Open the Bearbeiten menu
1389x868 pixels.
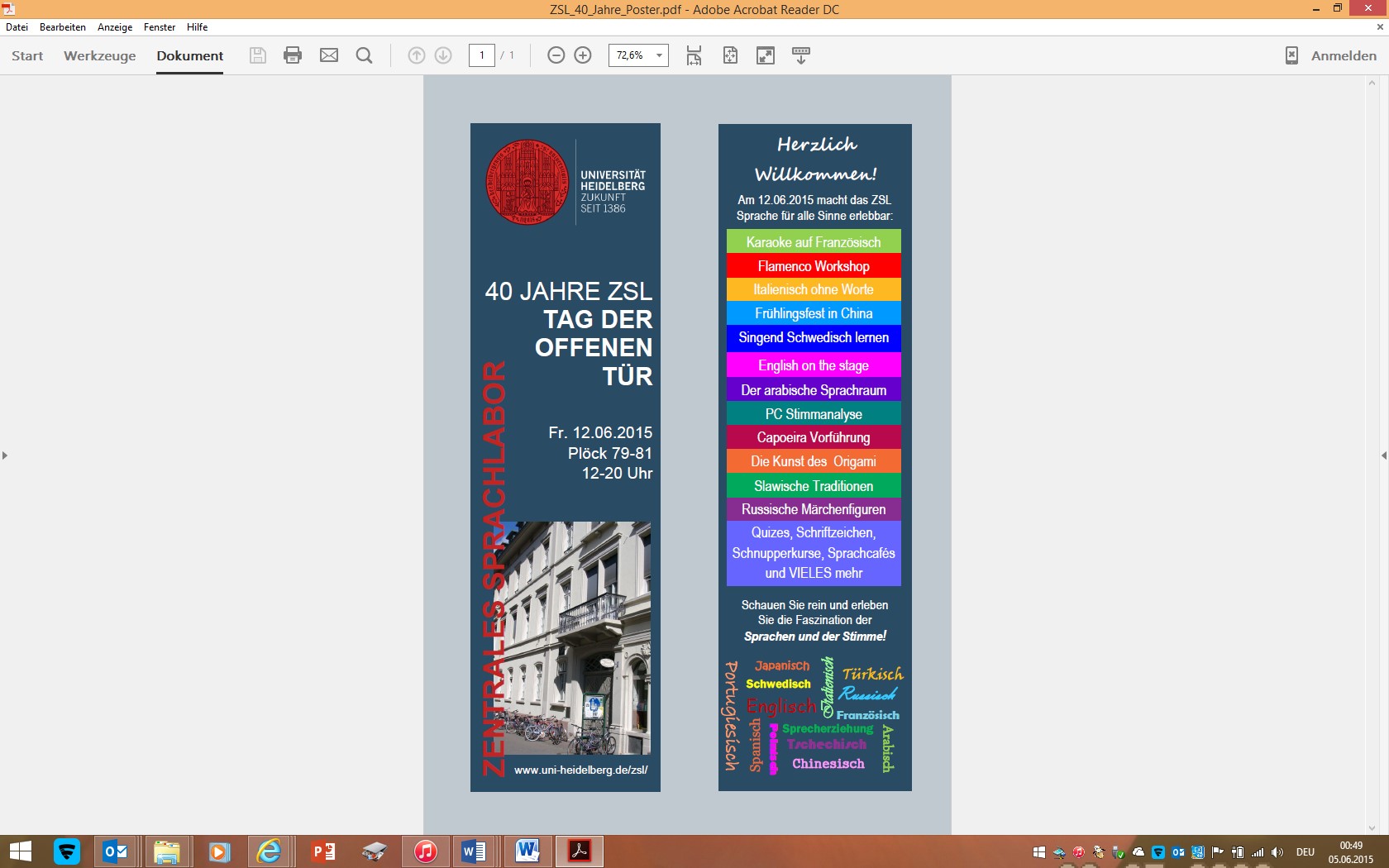[63, 27]
